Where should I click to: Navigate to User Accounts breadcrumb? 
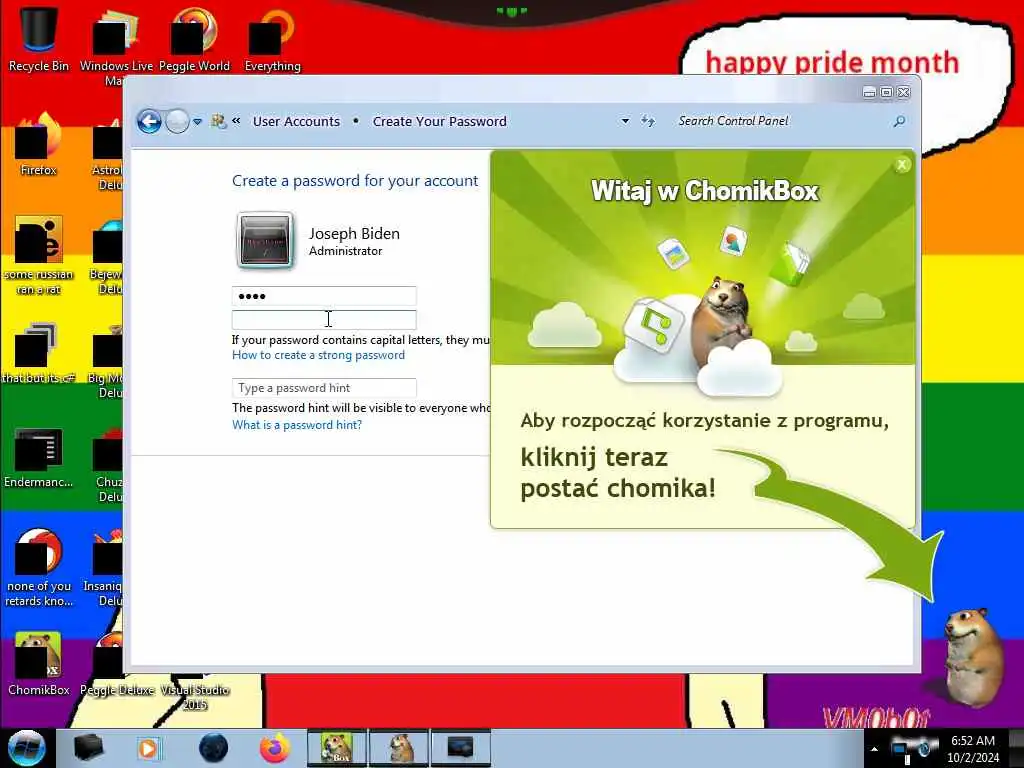click(296, 121)
